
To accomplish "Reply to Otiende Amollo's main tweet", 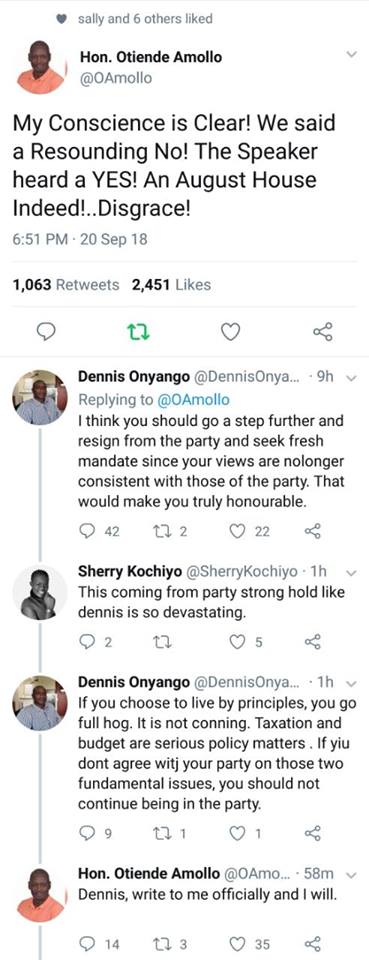I will pos(47,332).
